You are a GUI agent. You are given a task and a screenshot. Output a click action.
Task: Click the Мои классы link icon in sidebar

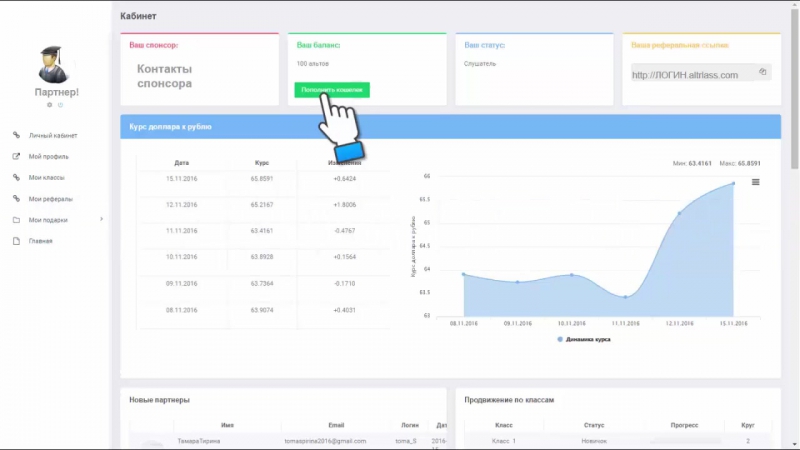(x=16, y=177)
